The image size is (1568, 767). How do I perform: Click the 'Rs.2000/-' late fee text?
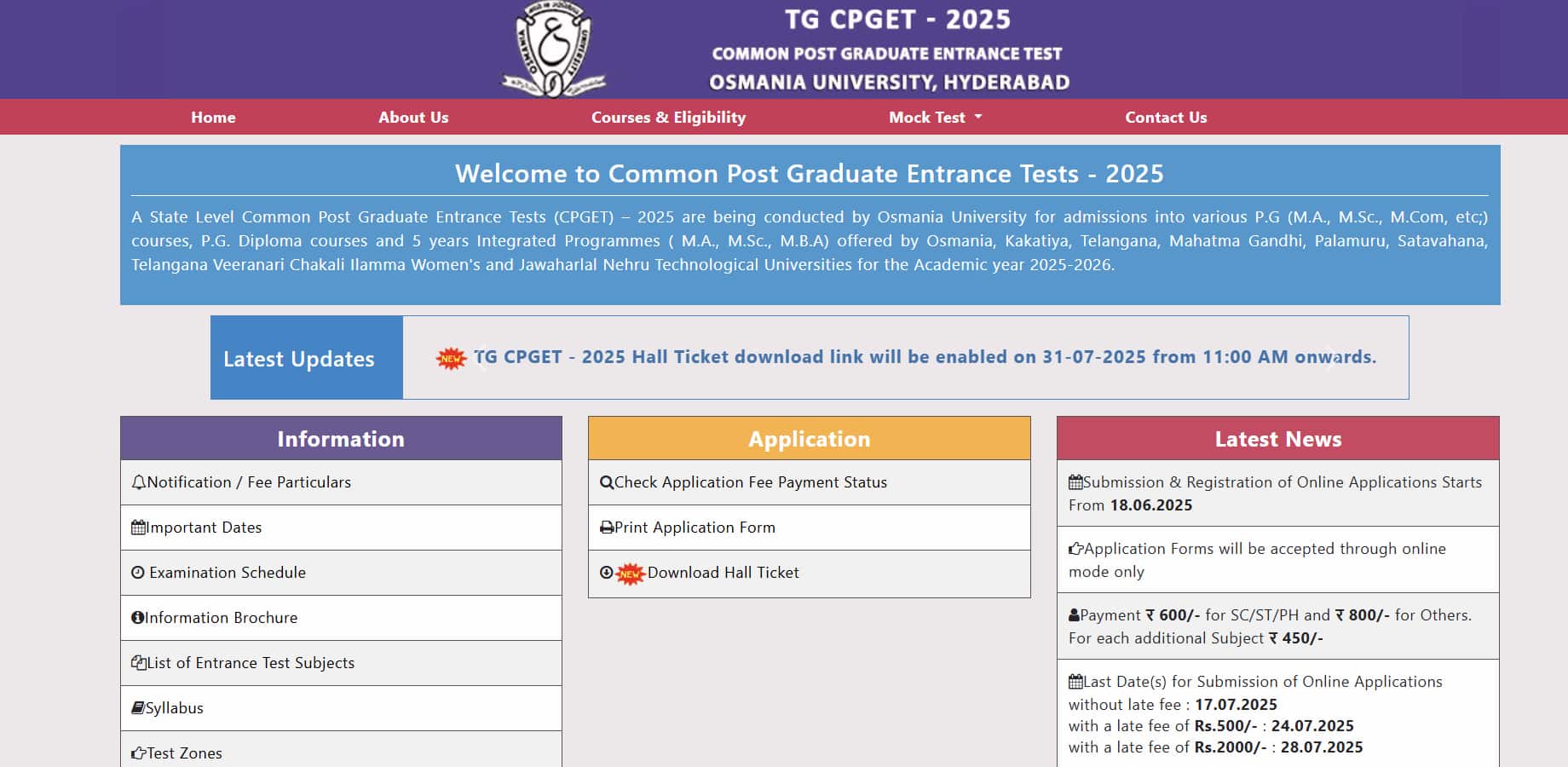coord(1231,747)
